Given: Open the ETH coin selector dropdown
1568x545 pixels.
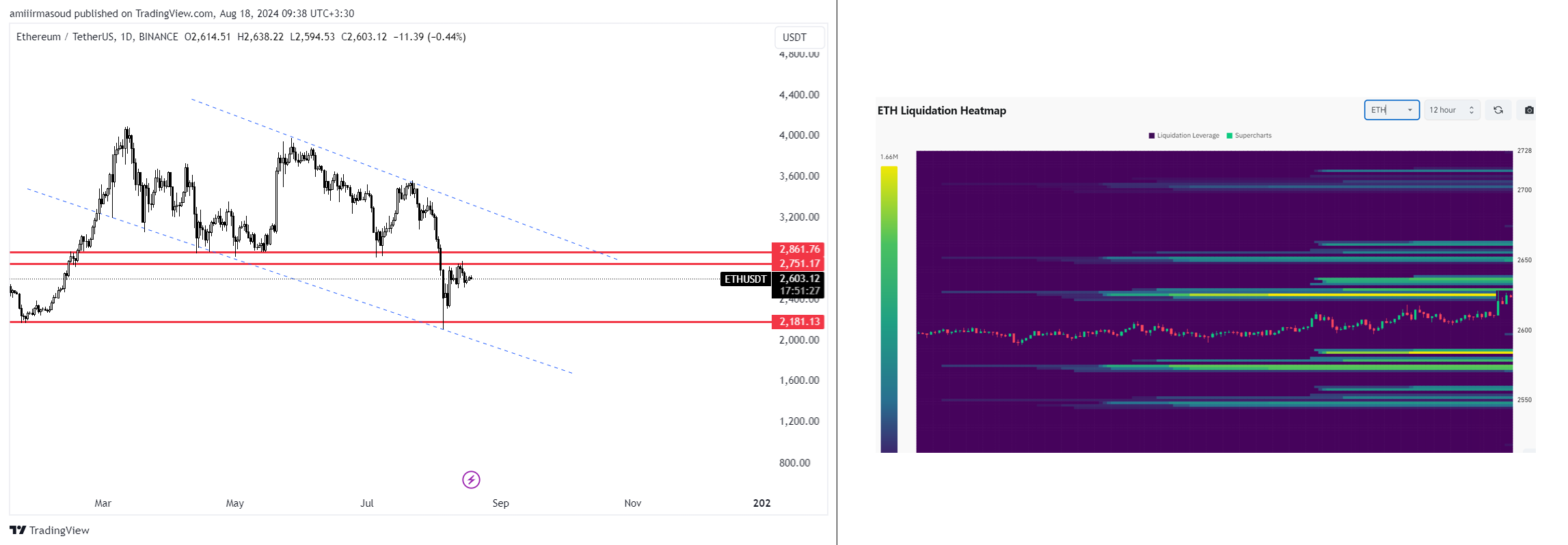Looking at the screenshot, I should pyautogui.click(x=1392, y=110).
